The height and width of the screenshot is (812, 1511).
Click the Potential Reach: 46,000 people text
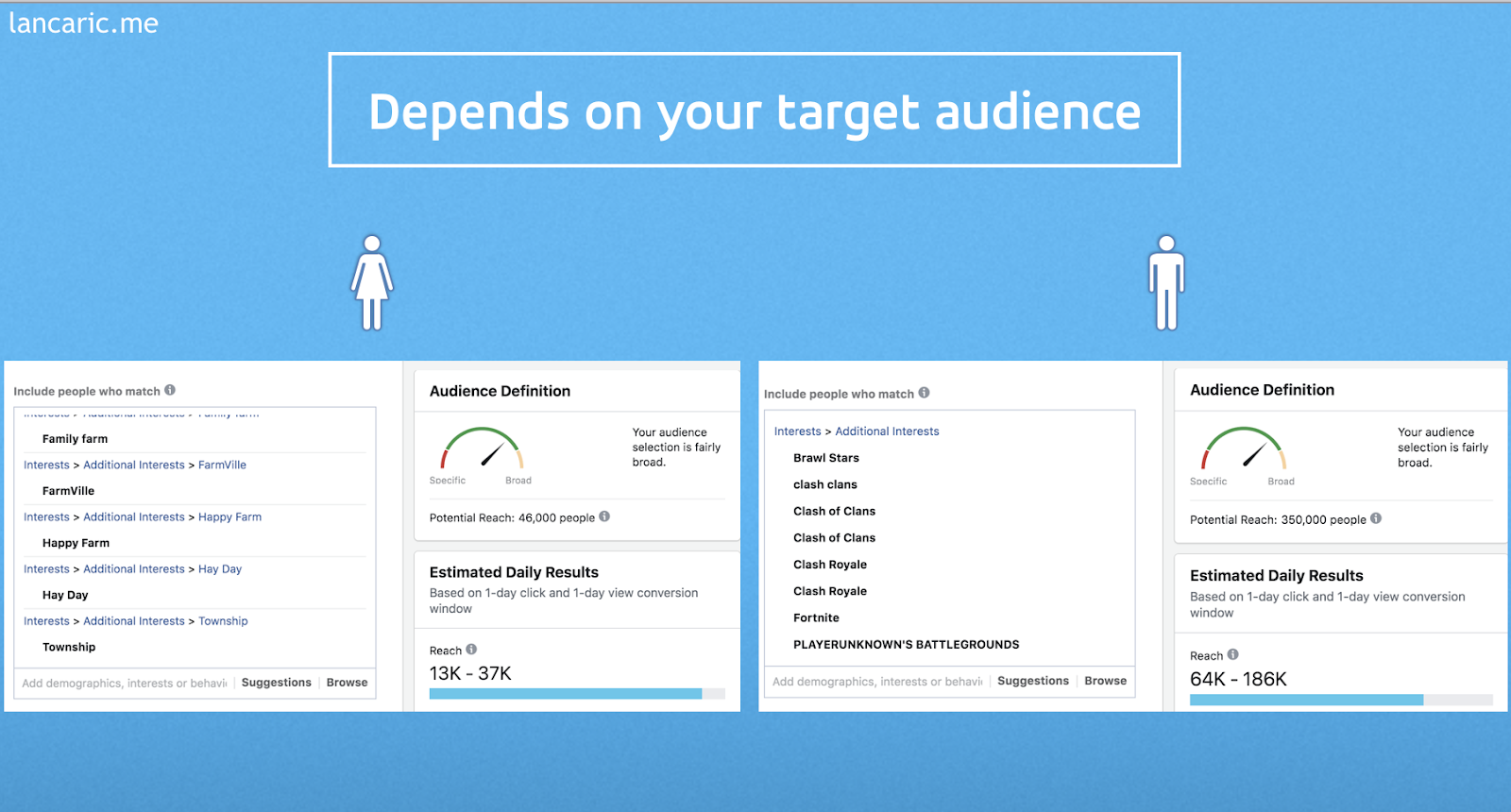point(512,517)
